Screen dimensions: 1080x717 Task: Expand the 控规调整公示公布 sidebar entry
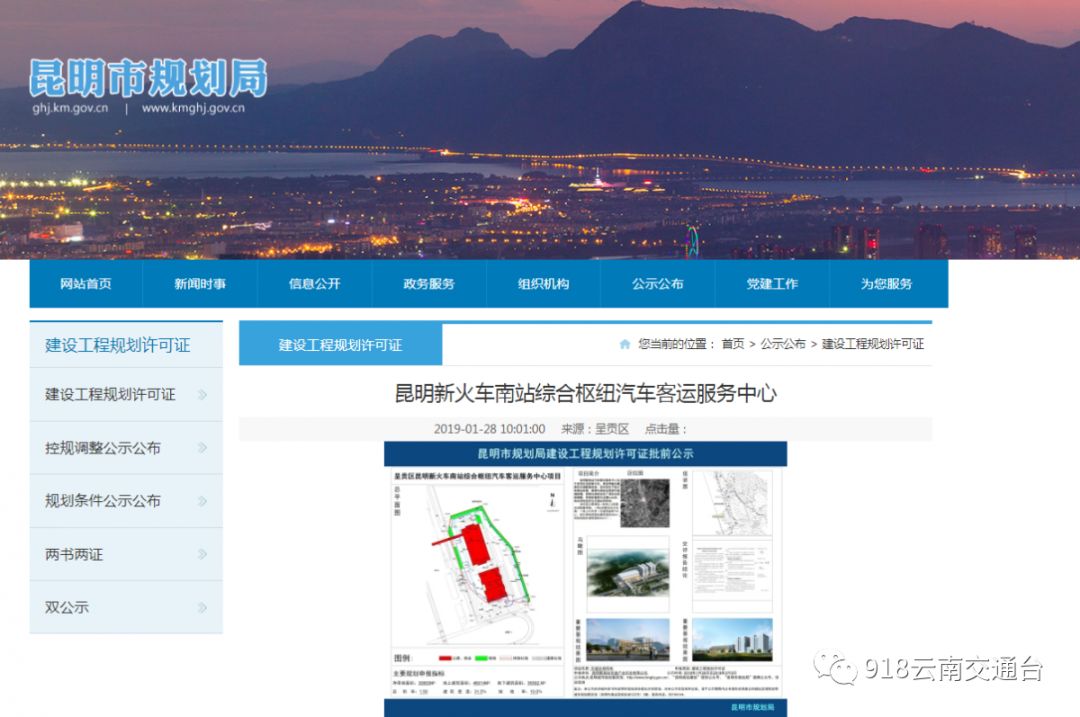pyautogui.click(x=120, y=448)
